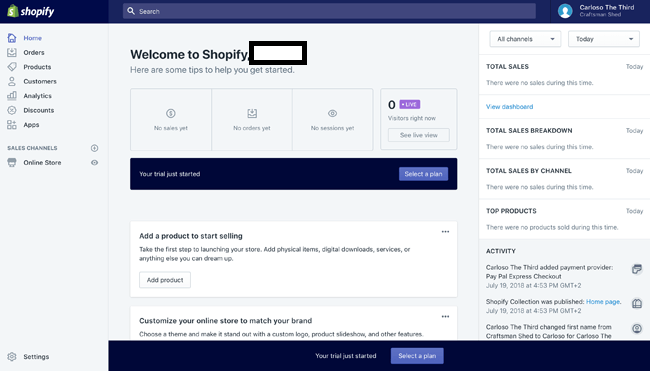Open the View dashboard link
This screenshot has width=650, height=371.
coord(509,107)
